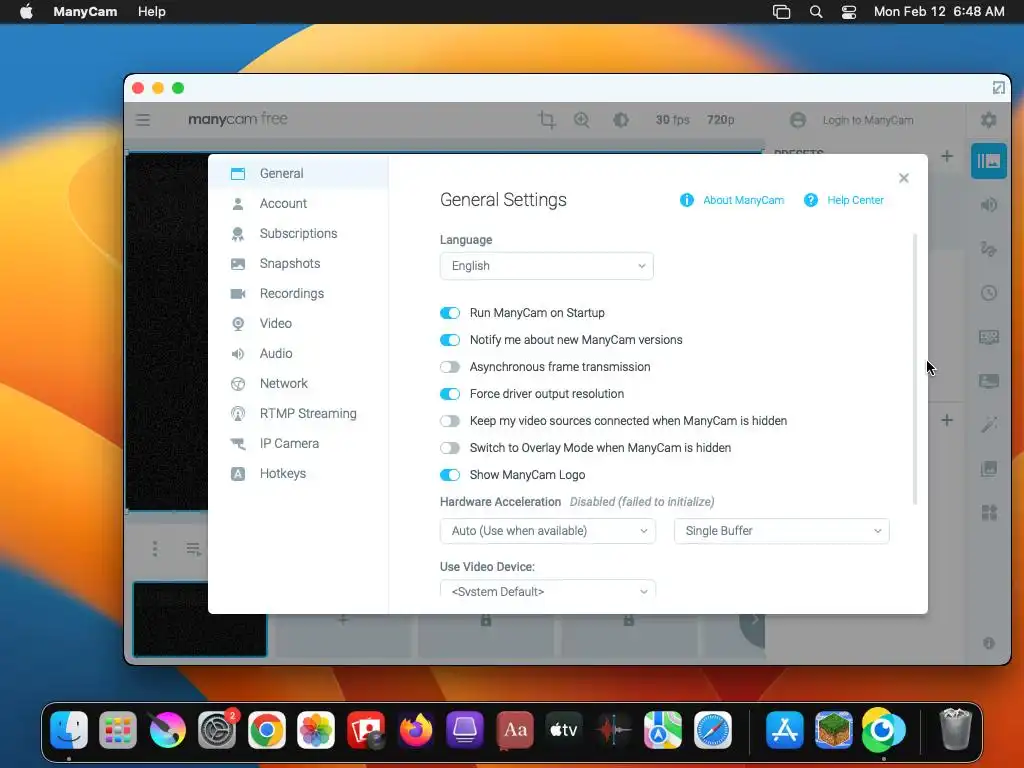Enable Switch to Overlay Mode toggle

(x=449, y=448)
